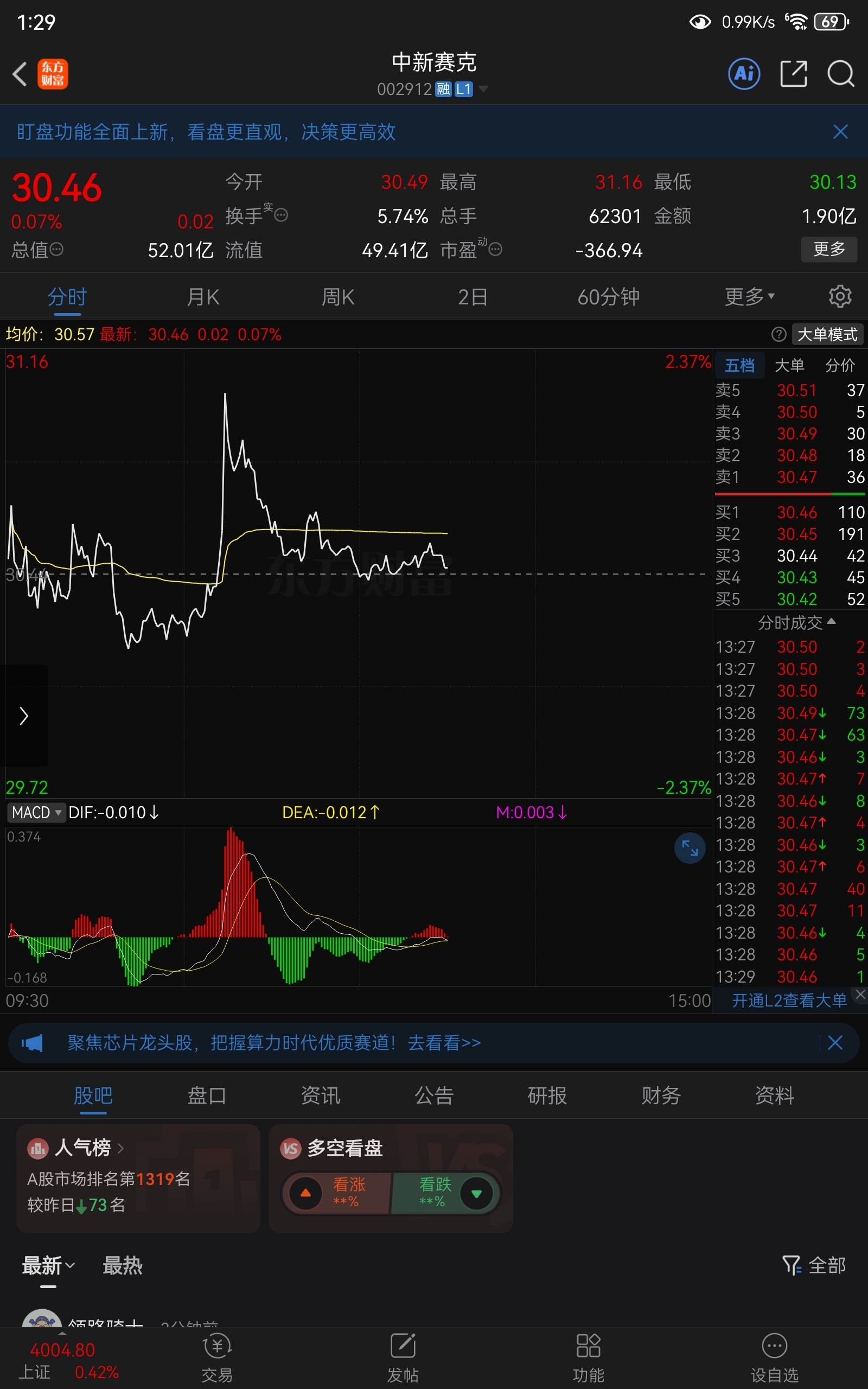The image size is (868, 1389).
Task: Open info icon next to 总值
Action: coord(56,249)
